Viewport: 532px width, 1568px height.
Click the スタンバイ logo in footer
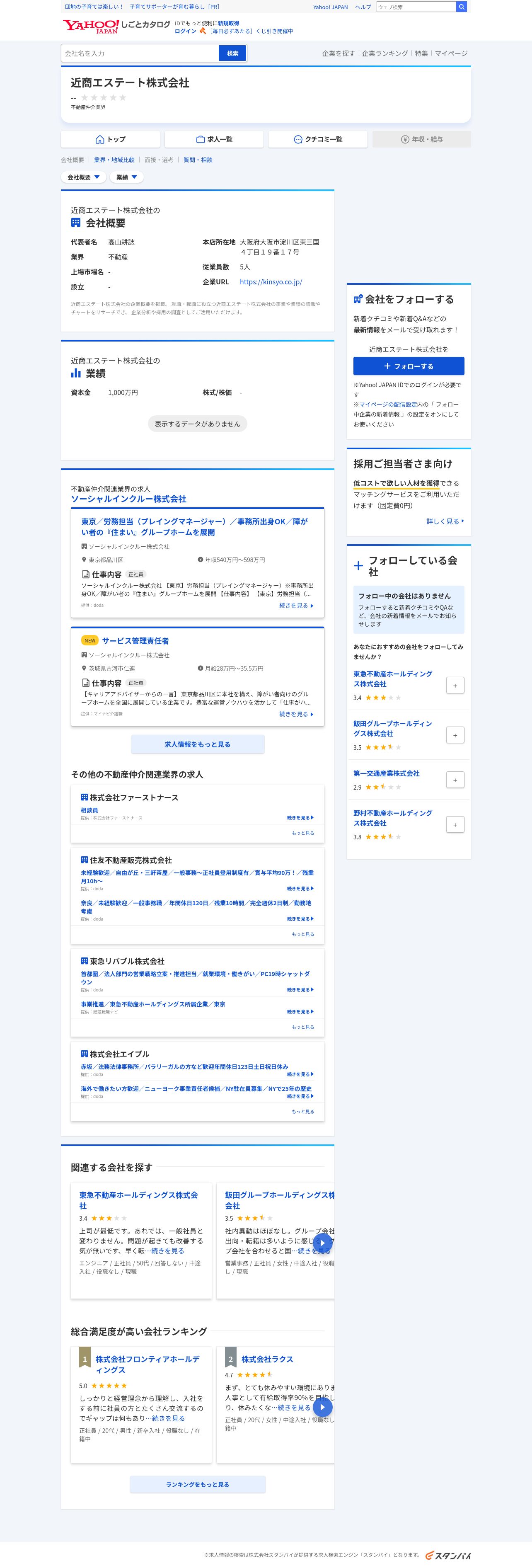click(448, 1555)
